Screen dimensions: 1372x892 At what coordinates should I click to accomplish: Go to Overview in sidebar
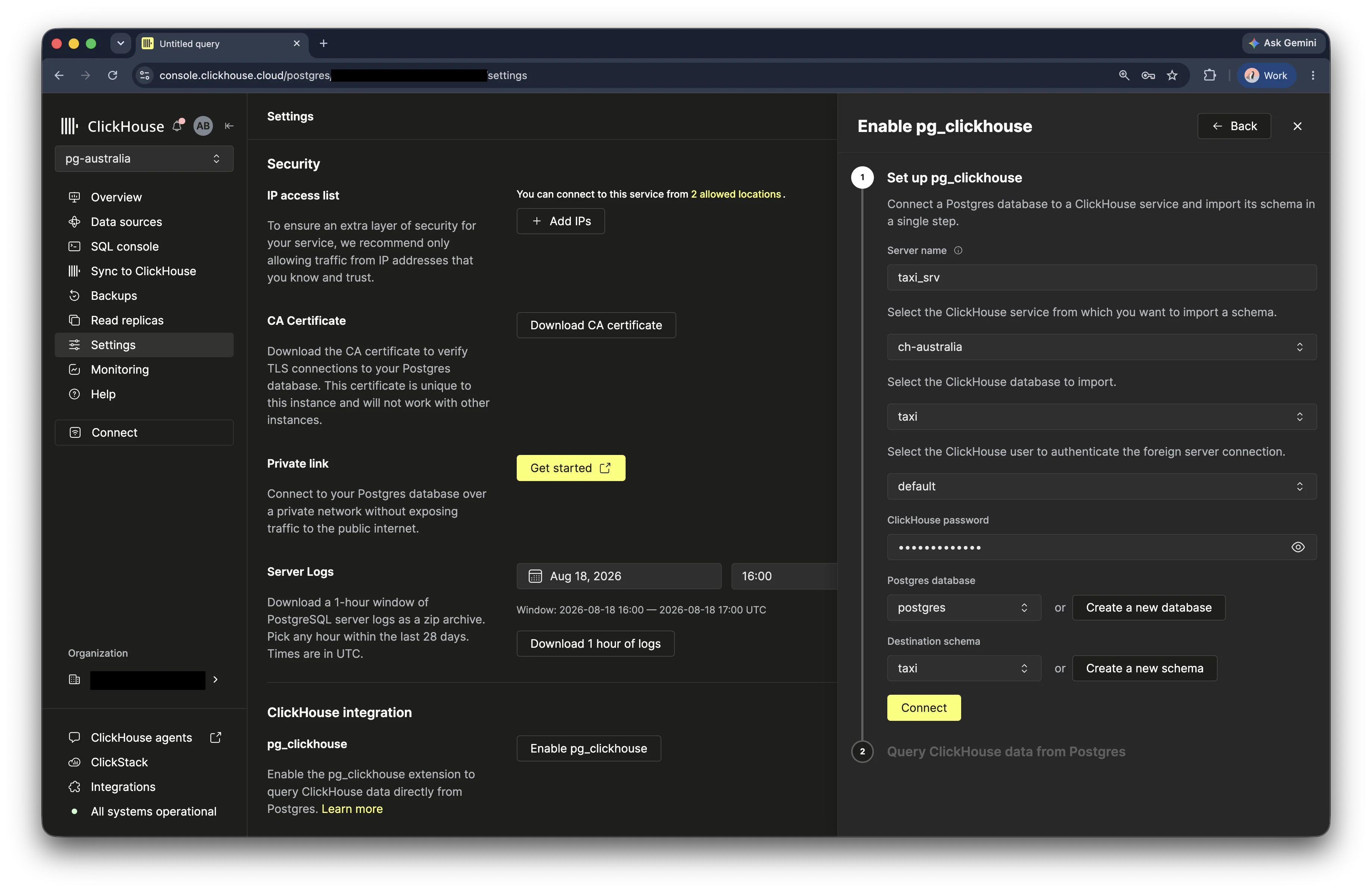pyautogui.click(x=144, y=197)
